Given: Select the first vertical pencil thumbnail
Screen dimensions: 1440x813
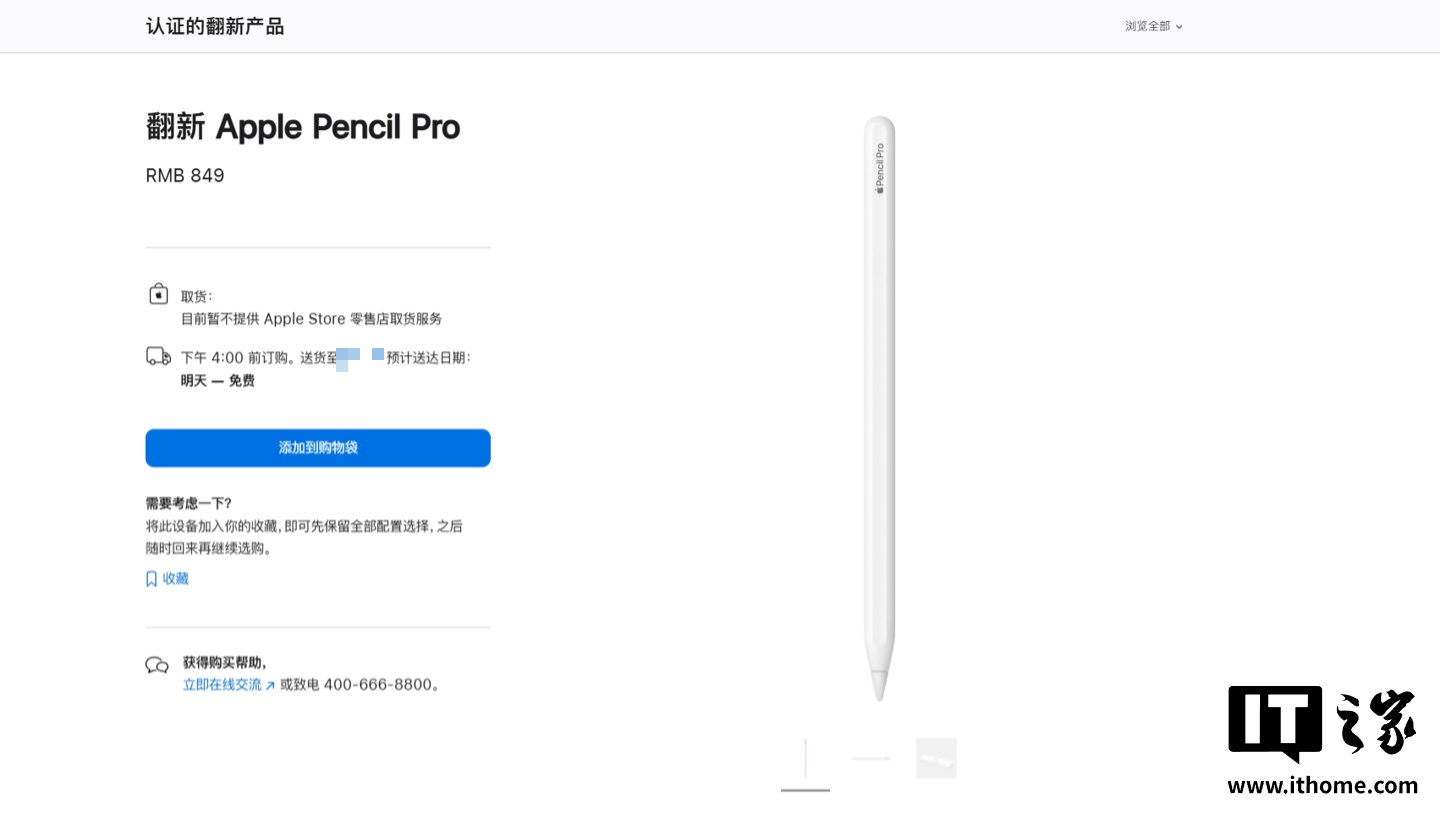Looking at the screenshot, I should pyautogui.click(x=806, y=759).
